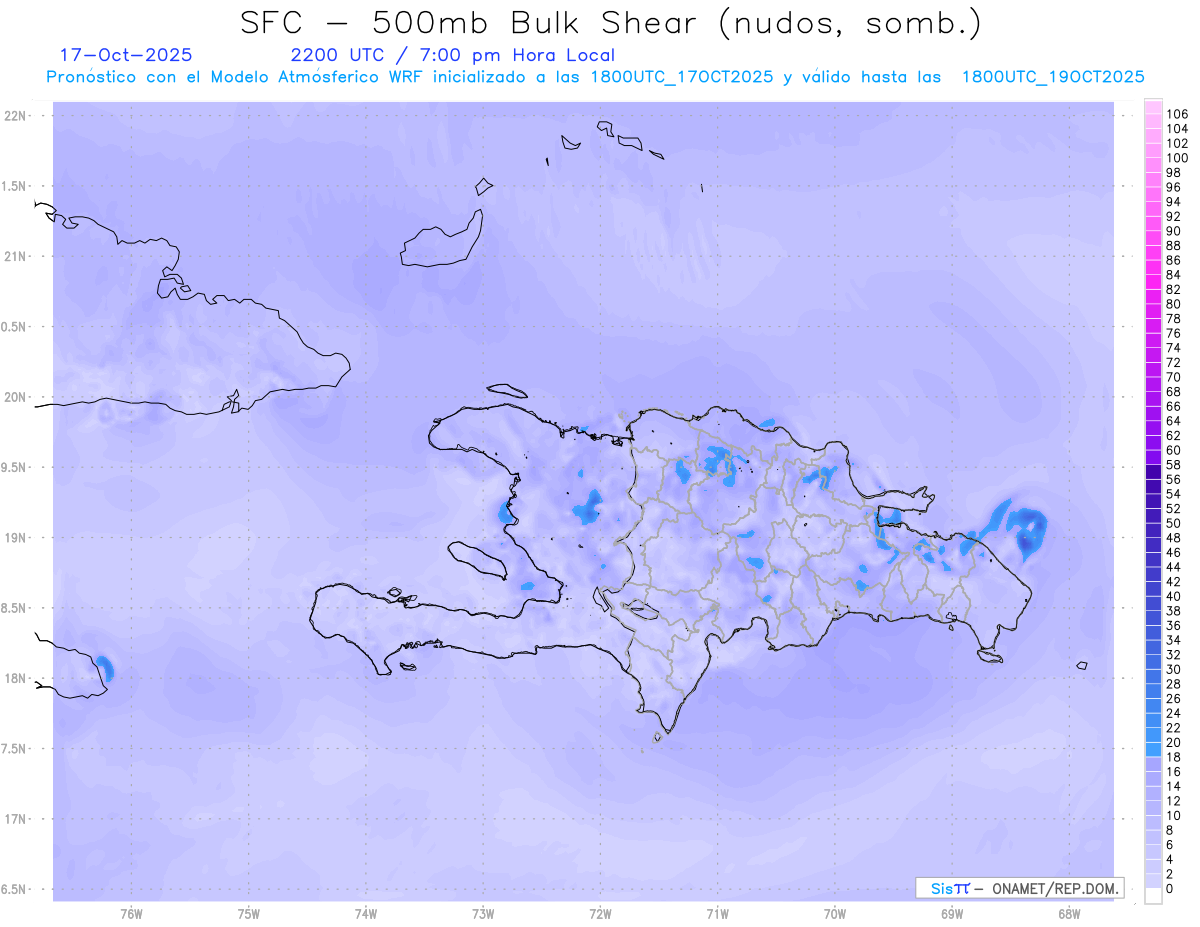The height and width of the screenshot is (927, 1200).
Task: Click the "71W" longitude label
Action: (x=717, y=913)
